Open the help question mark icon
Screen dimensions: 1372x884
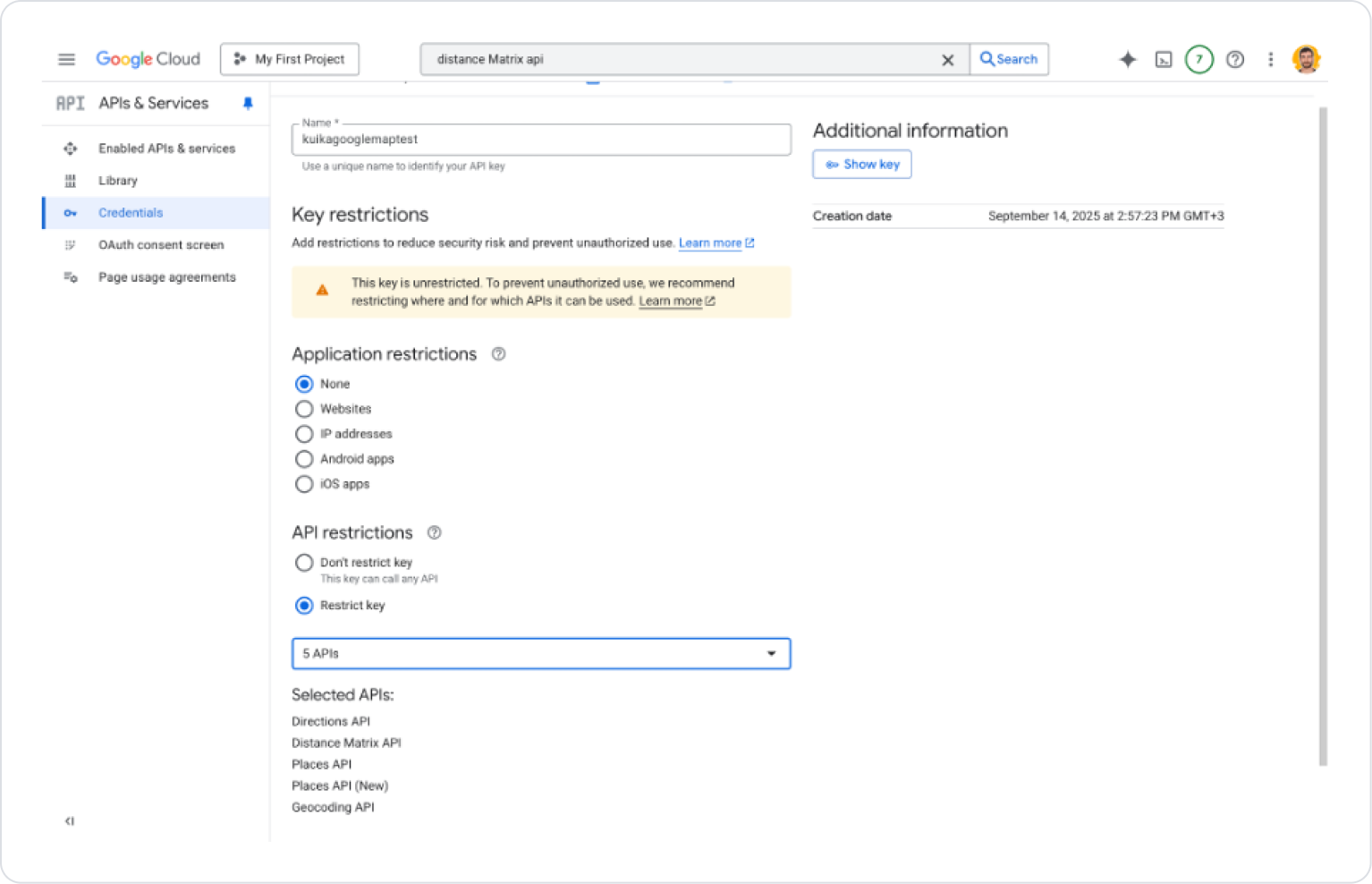(x=1235, y=60)
